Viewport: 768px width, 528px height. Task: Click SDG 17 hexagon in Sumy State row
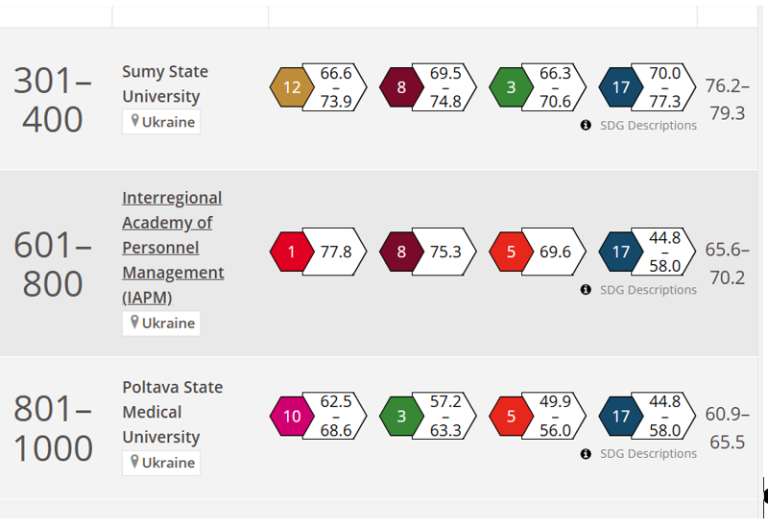(x=621, y=88)
